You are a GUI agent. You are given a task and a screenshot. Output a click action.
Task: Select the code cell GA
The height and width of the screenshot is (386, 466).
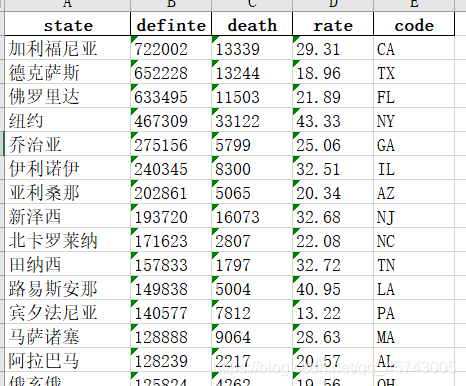point(414,144)
